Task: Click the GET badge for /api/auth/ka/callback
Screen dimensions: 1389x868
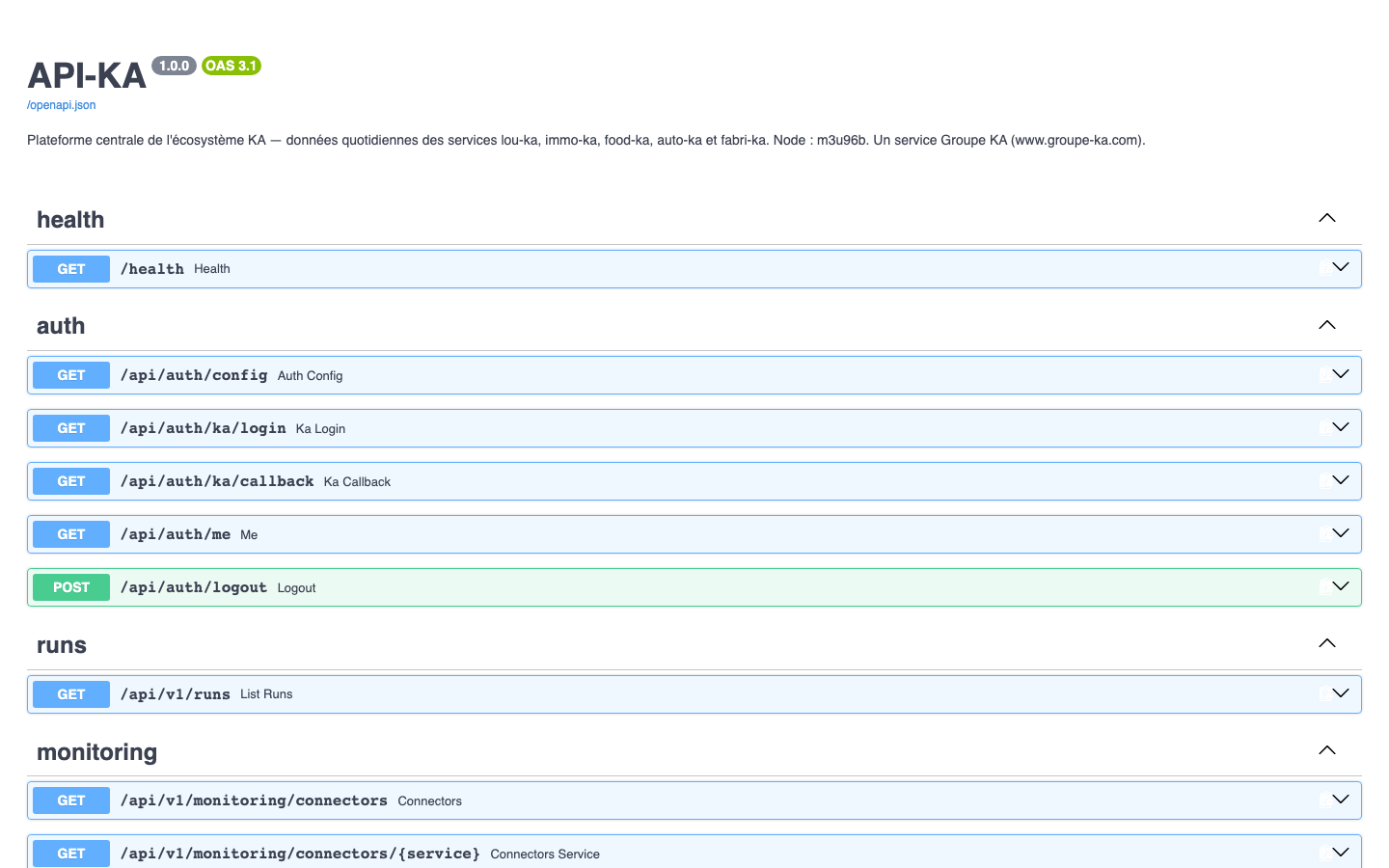Action: [x=71, y=481]
